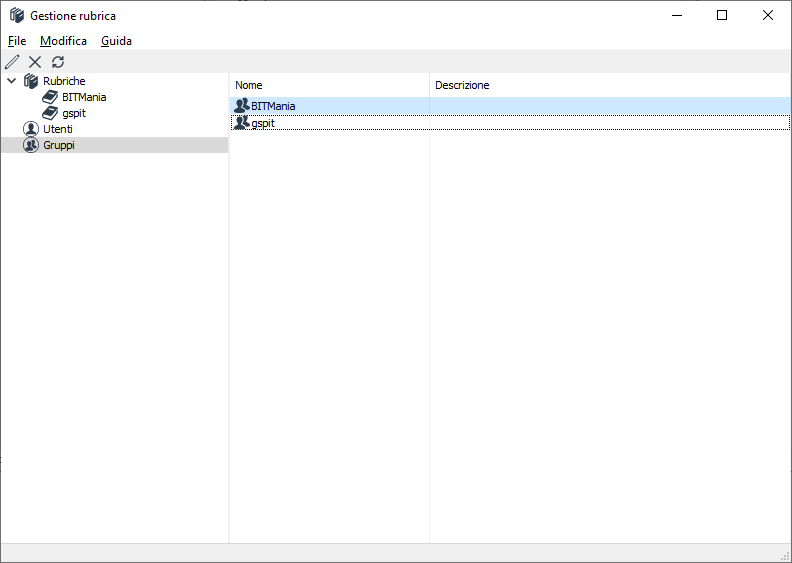Select the BITMania group row in list

273,106
